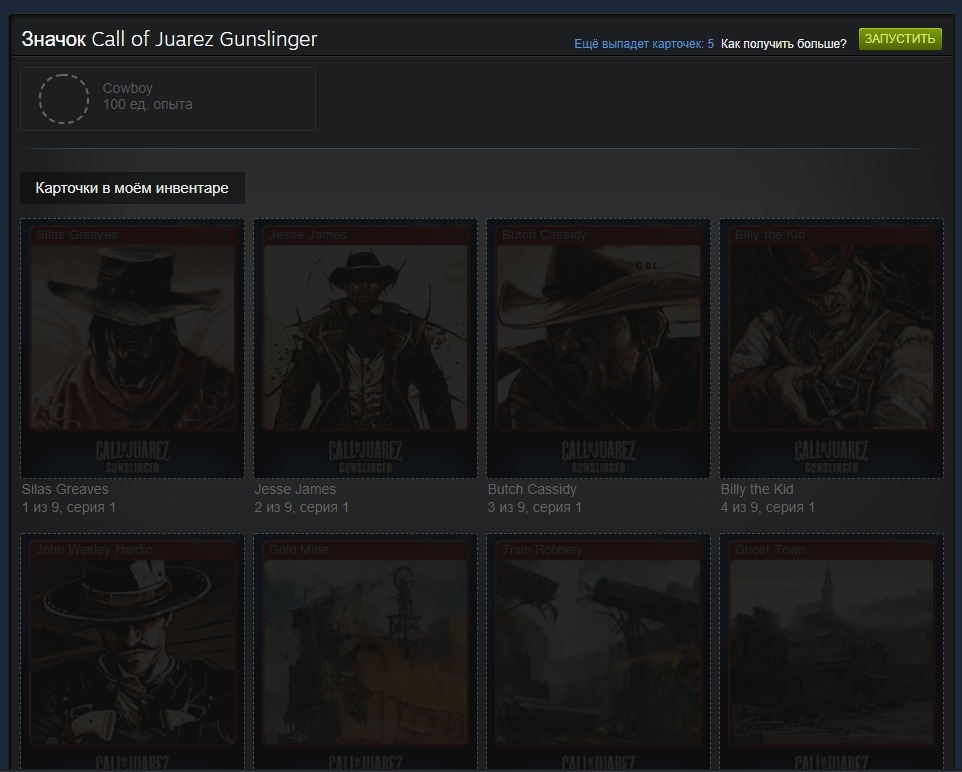Click '1 из 9, серия 1' text

coord(69,508)
